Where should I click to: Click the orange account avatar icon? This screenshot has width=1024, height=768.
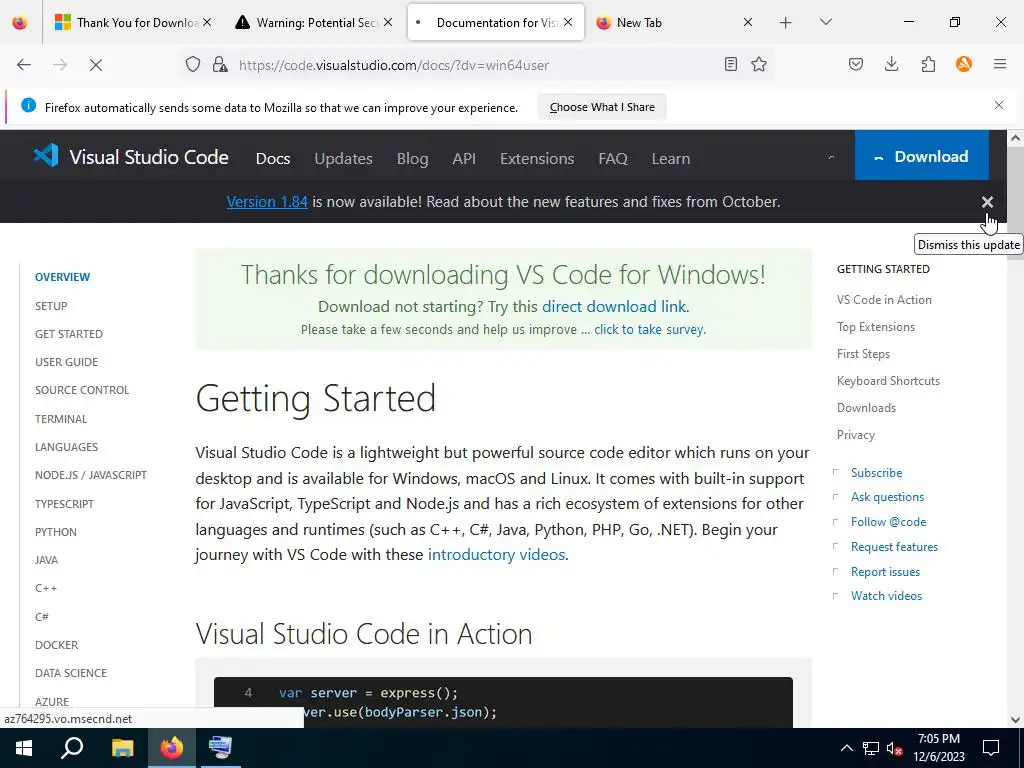(964, 64)
